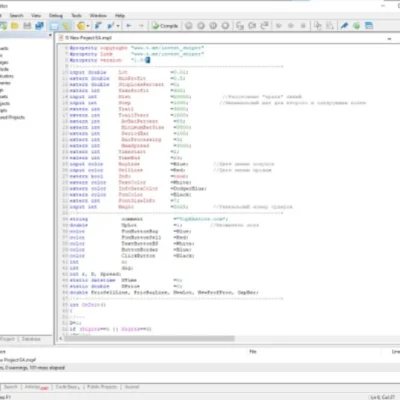This screenshot has width=400, height=400.
Task: Click the first round debug start icon
Action: (x=189, y=26)
